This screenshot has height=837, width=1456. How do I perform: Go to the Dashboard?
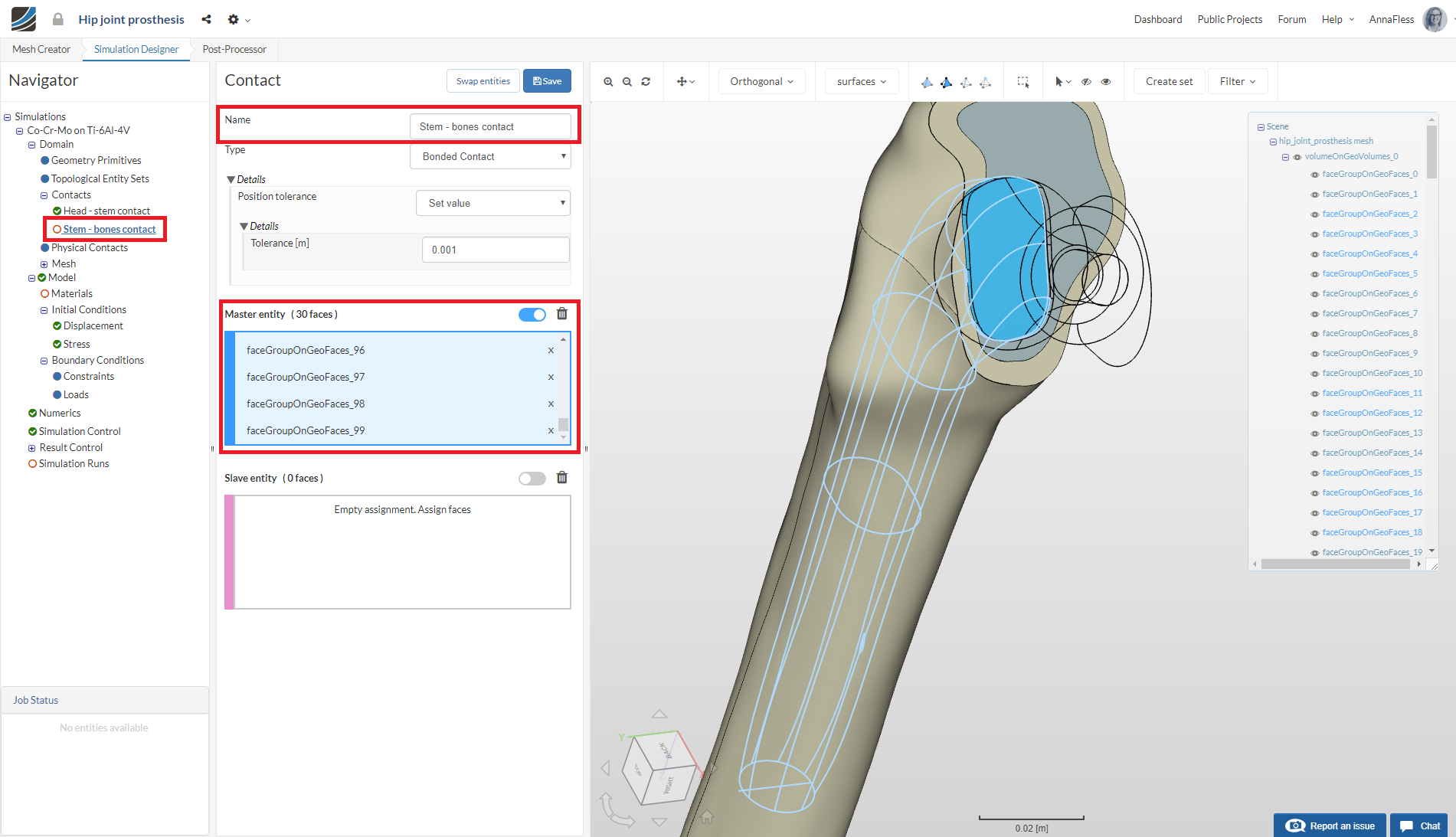[1158, 19]
